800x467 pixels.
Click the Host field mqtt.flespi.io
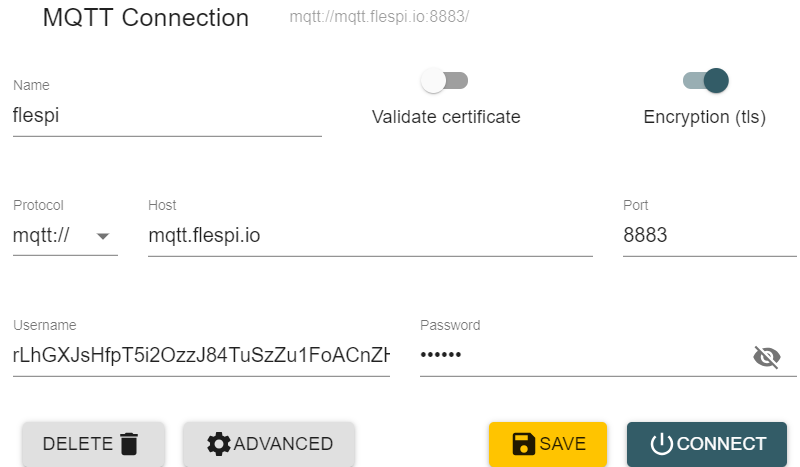coord(369,236)
